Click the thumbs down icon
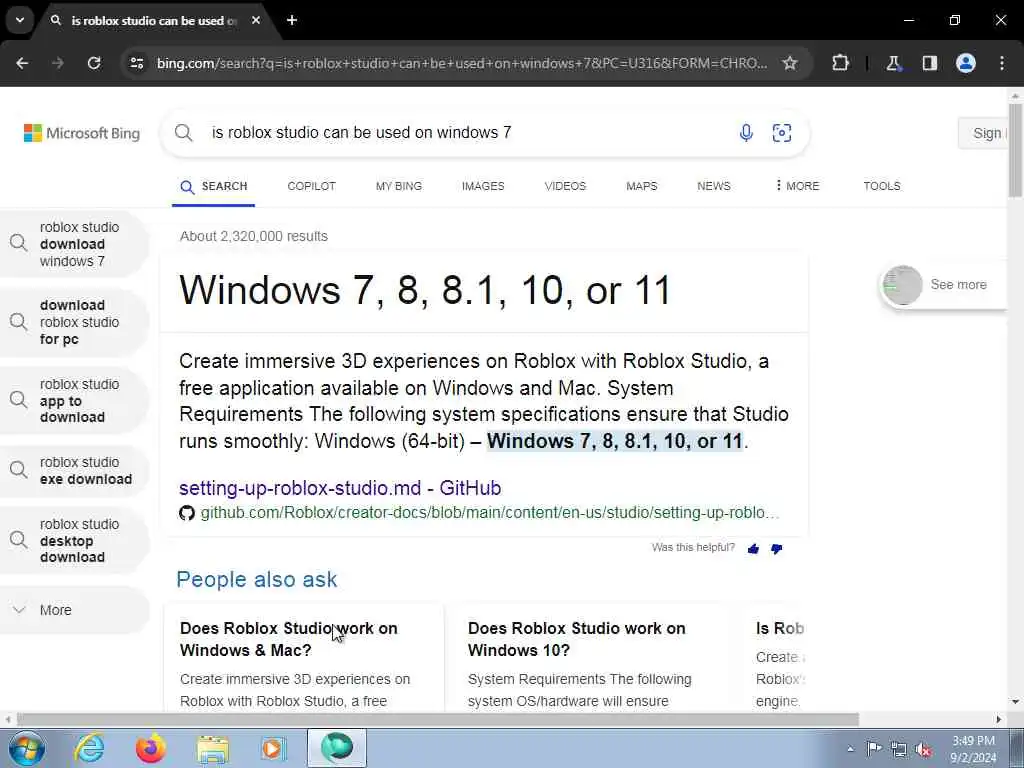The image size is (1024, 768). (776, 549)
